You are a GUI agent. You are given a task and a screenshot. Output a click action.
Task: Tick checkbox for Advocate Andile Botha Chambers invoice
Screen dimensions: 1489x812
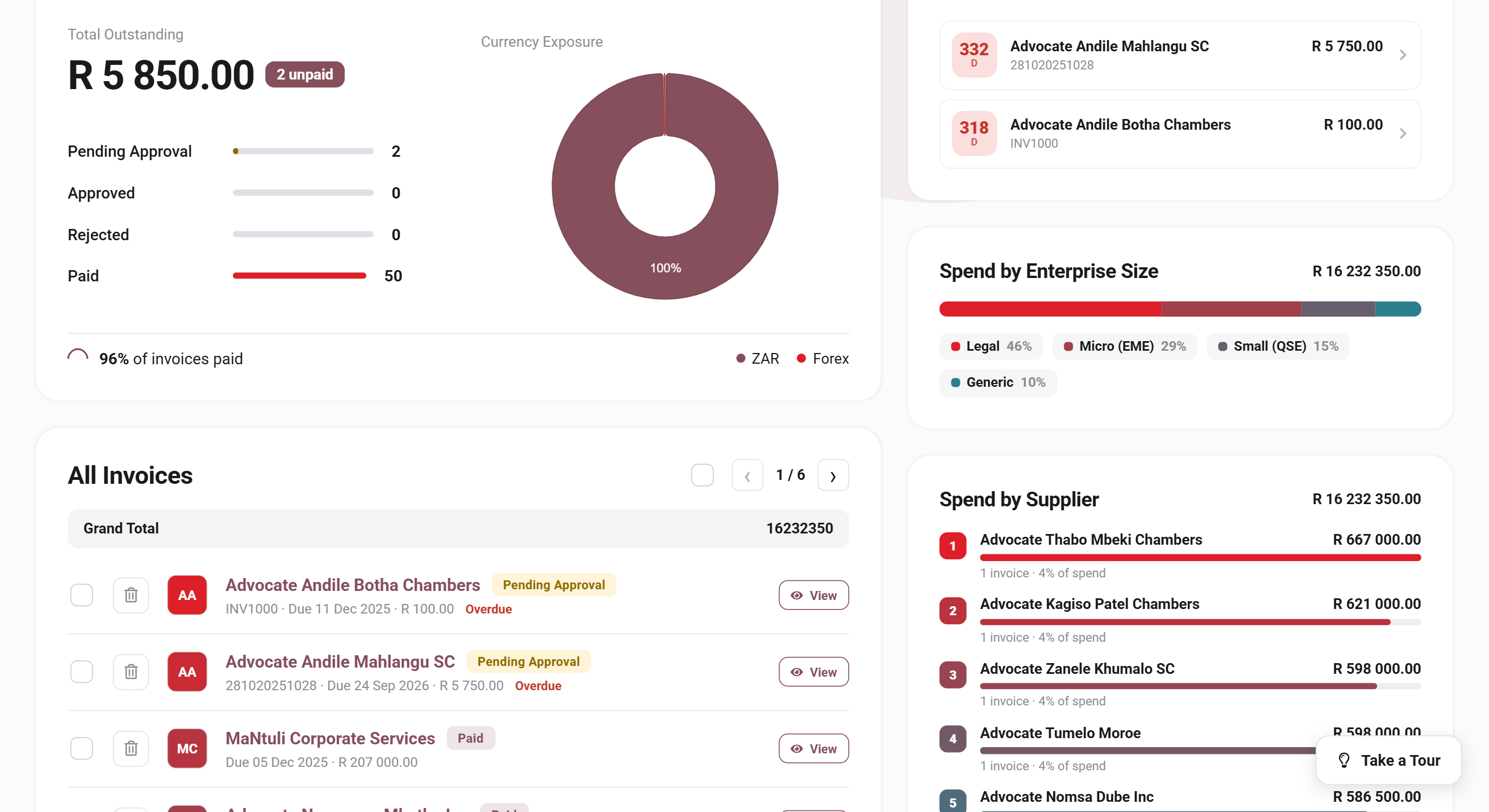82,595
